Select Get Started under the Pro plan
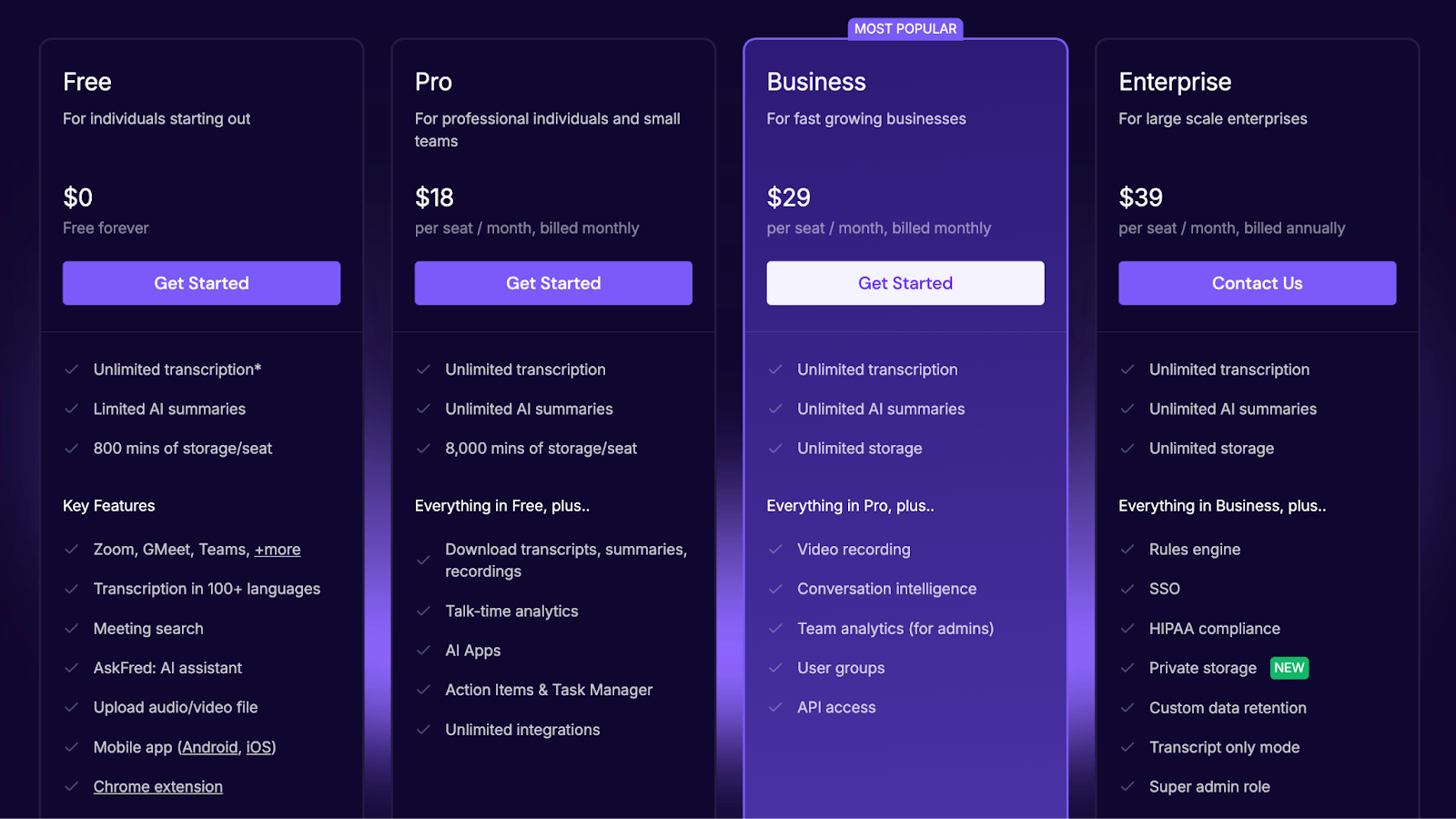 (x=553, y=283)
